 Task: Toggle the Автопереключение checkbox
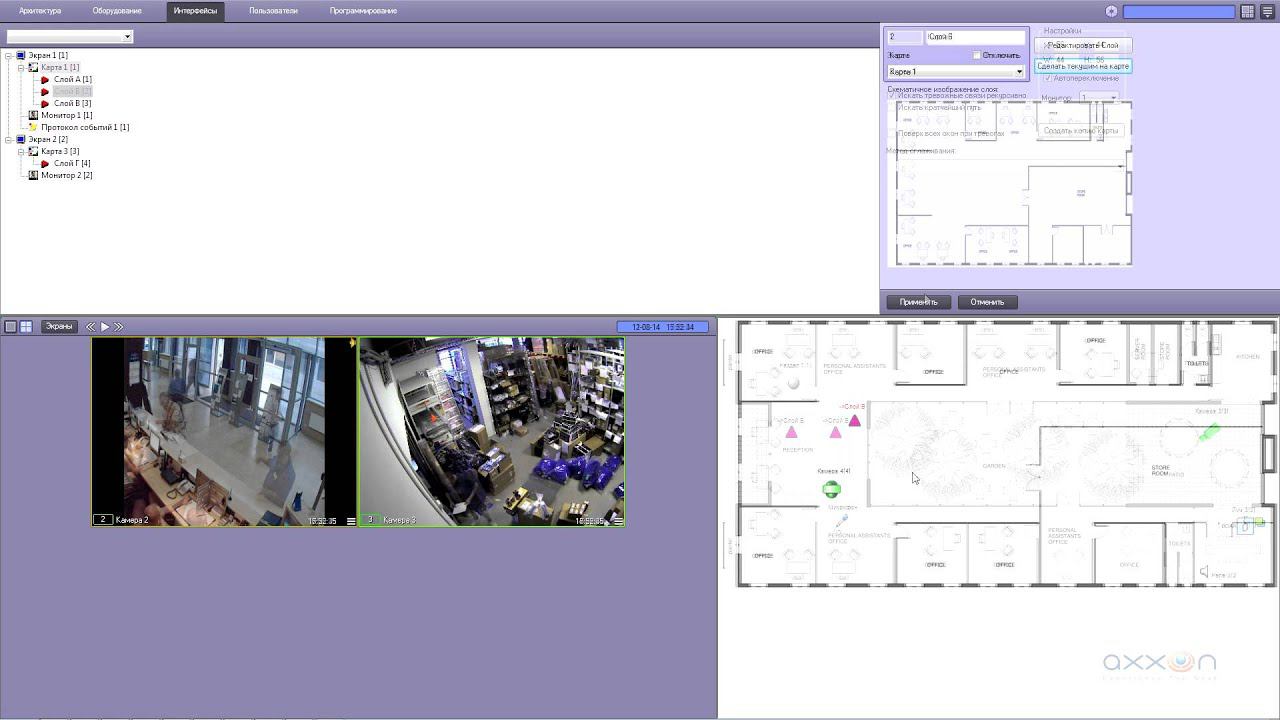tap(1048, 78)
